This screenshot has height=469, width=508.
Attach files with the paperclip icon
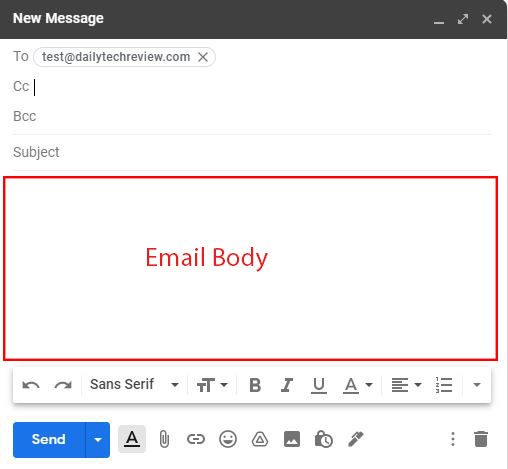point(164,439)
